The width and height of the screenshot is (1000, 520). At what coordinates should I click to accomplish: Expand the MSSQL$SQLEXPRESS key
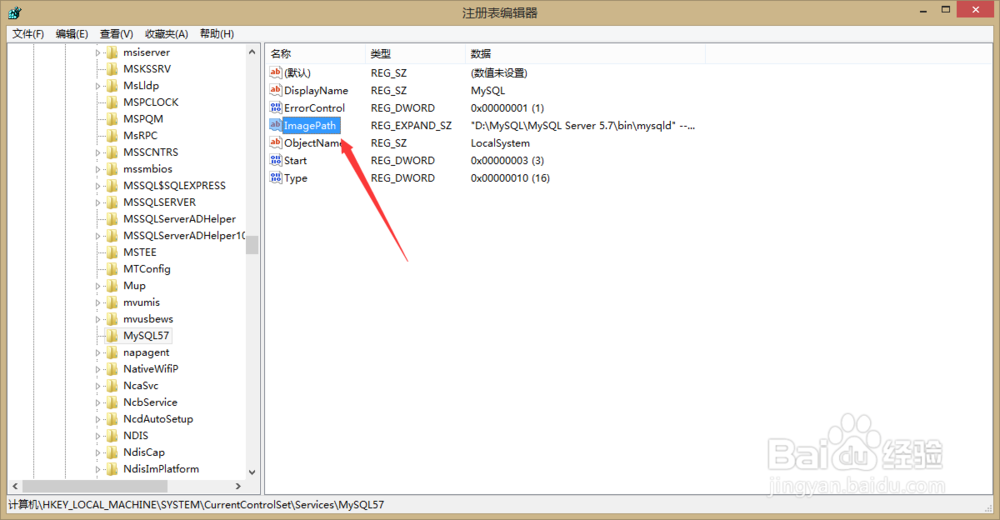(x=98, y=186)
